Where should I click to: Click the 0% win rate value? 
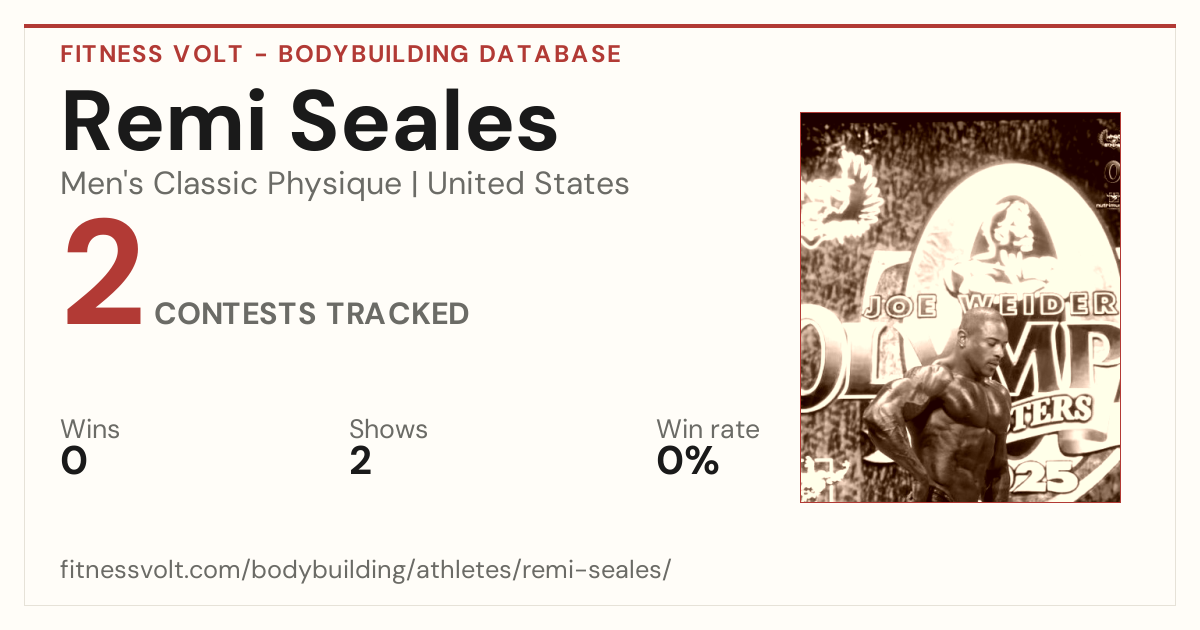(x=688, y=461)
